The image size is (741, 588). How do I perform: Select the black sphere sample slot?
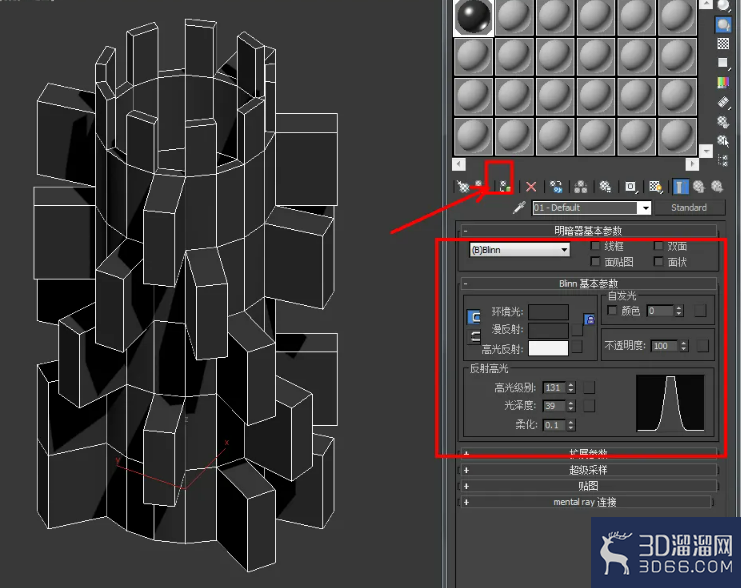[x=473, y=17]
